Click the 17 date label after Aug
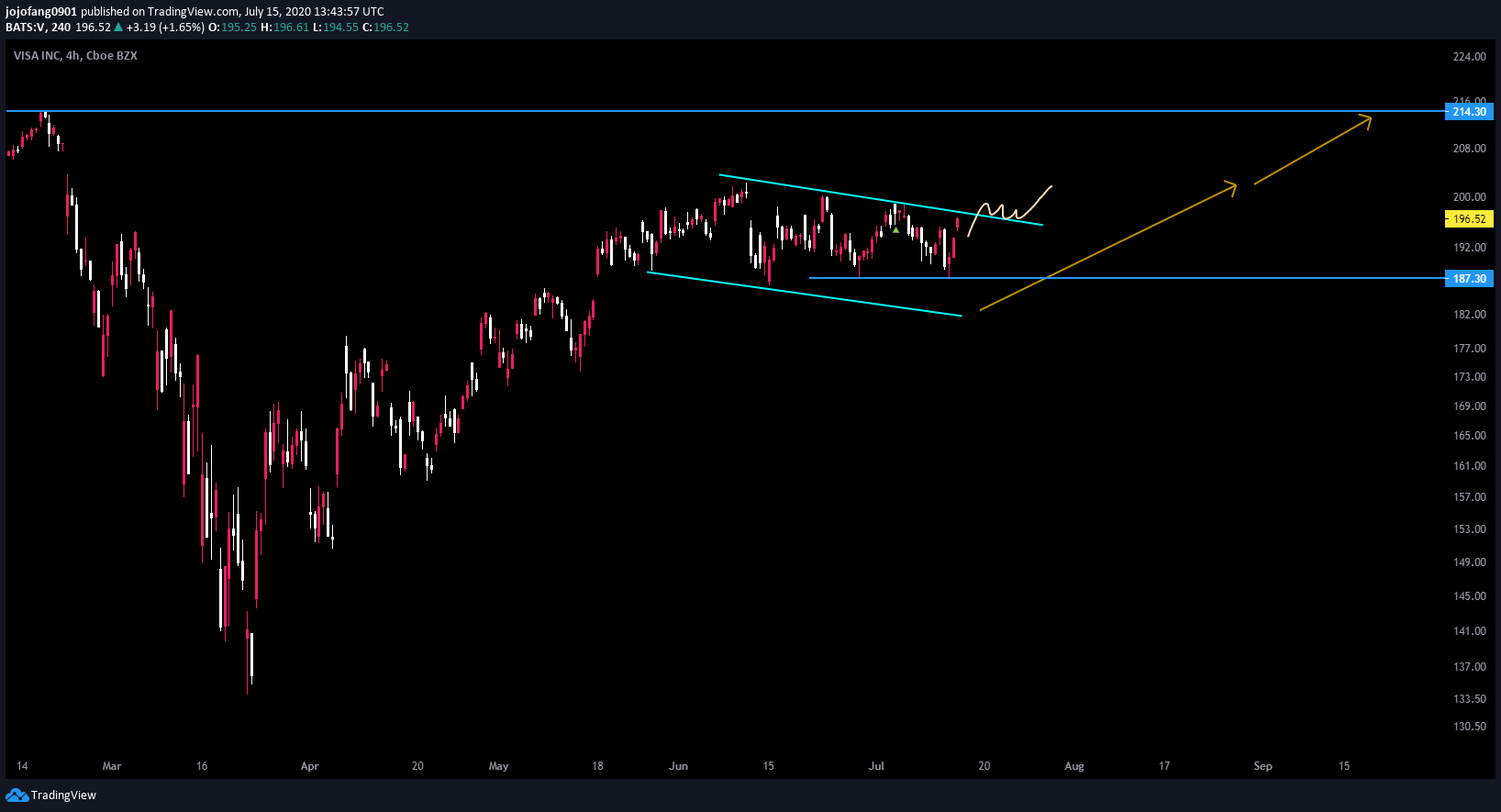 1164,766
